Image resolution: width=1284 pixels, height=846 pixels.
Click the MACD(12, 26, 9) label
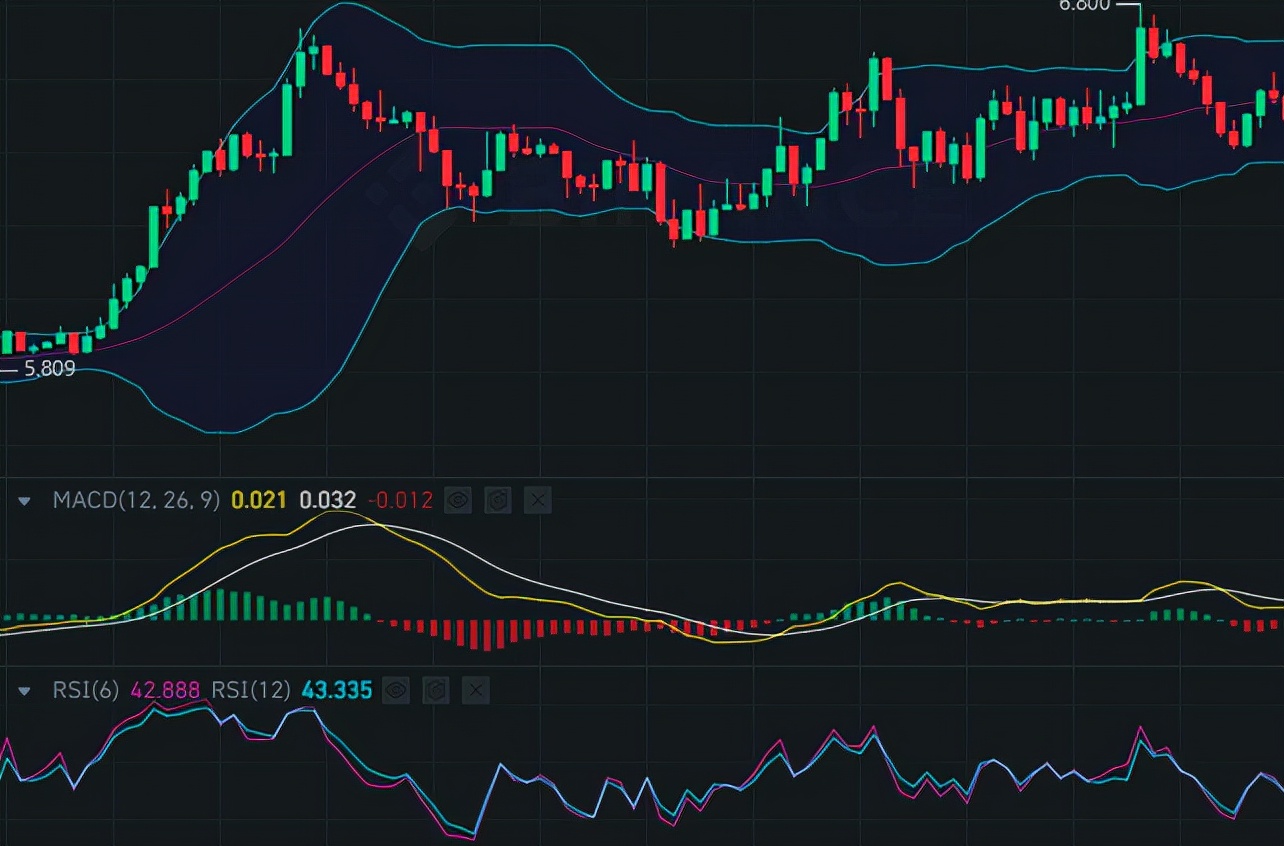point(136,500)
